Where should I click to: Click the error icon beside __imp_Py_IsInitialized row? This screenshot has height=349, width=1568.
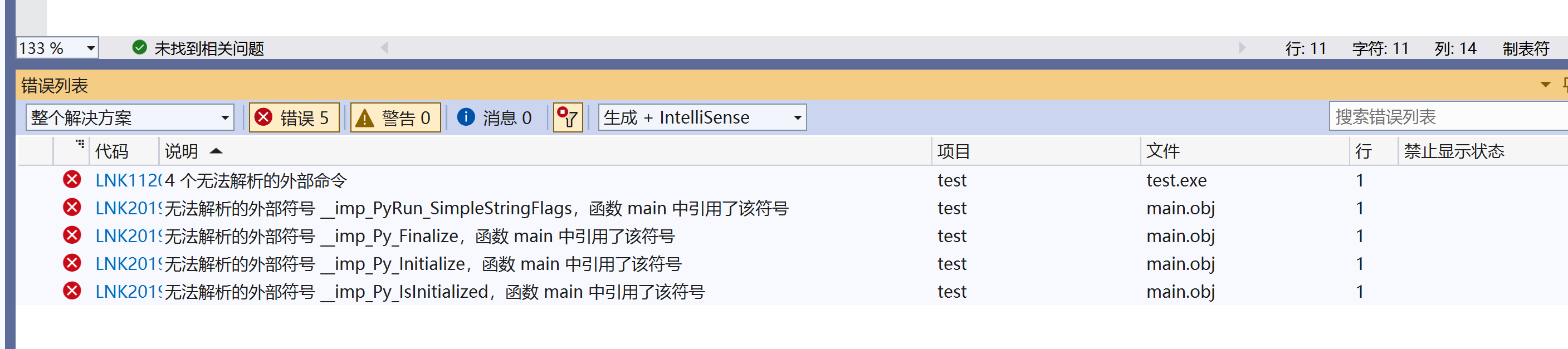click(72, 291)
